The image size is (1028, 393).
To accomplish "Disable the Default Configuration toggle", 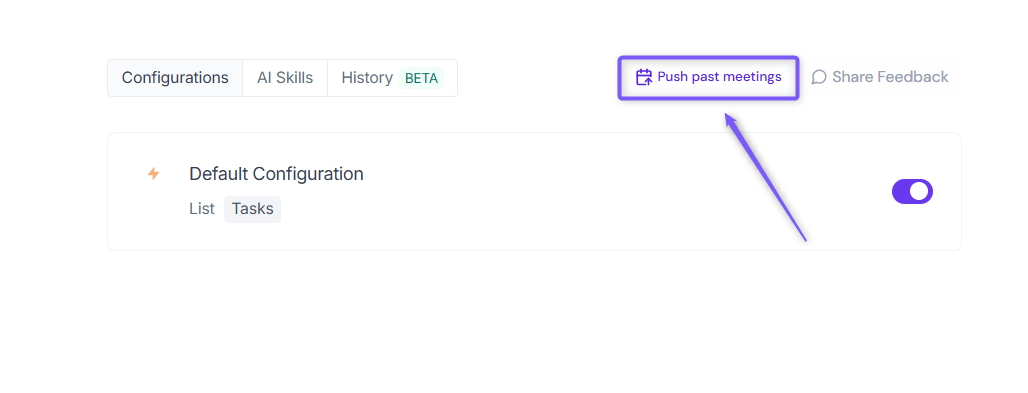I will (912, 192).
